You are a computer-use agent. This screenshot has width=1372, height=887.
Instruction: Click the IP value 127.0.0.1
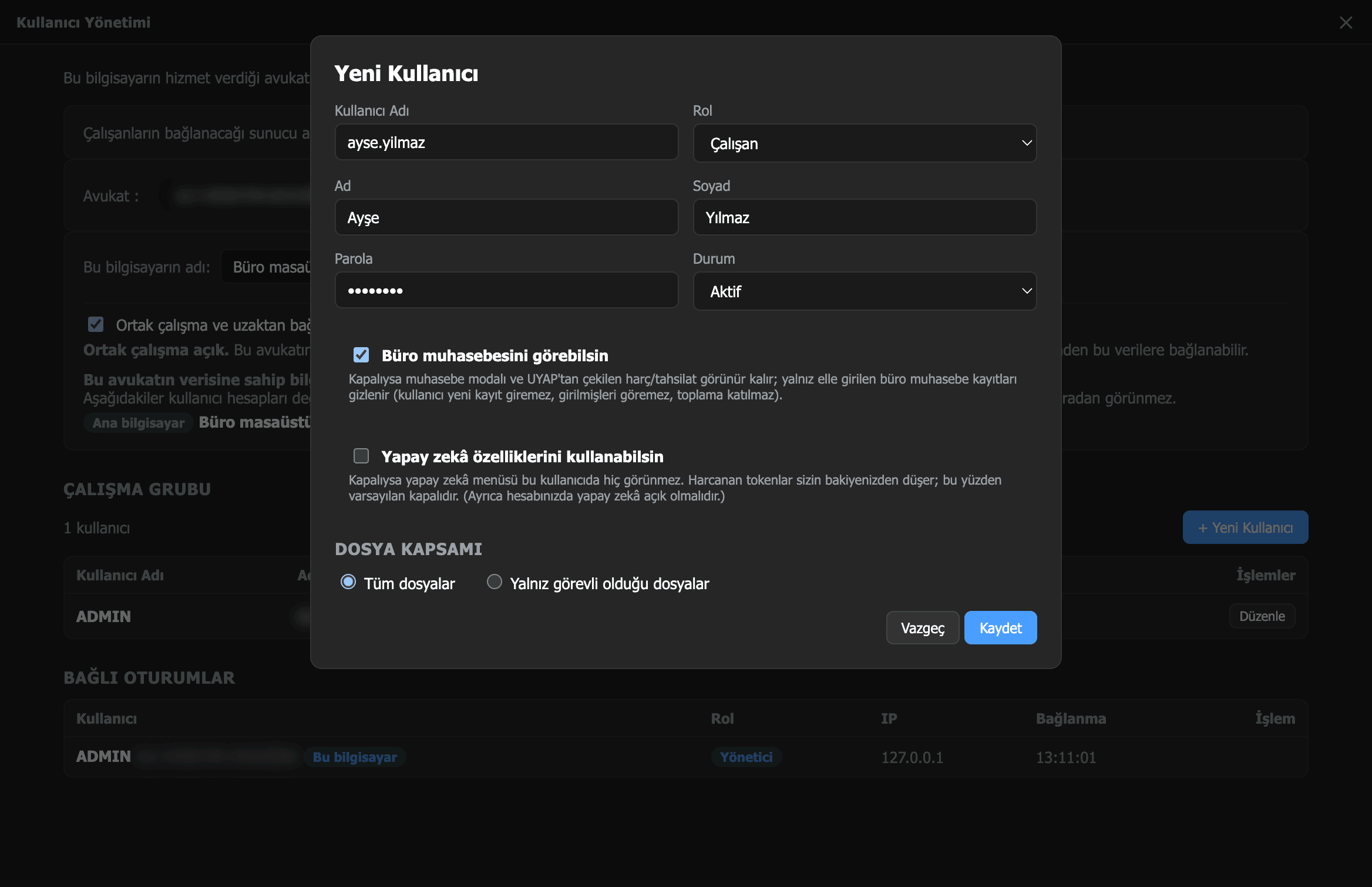tap(912, 758)
